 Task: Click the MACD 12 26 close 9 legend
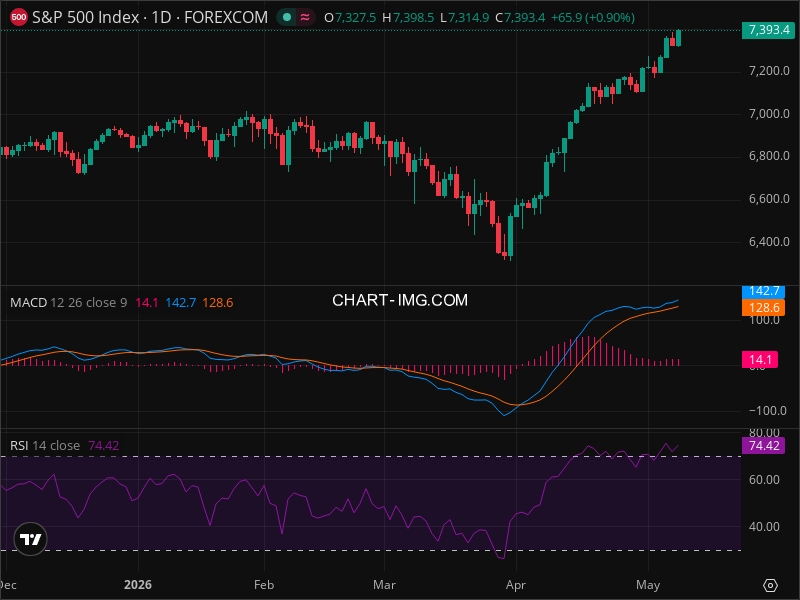tap(68, 303)
